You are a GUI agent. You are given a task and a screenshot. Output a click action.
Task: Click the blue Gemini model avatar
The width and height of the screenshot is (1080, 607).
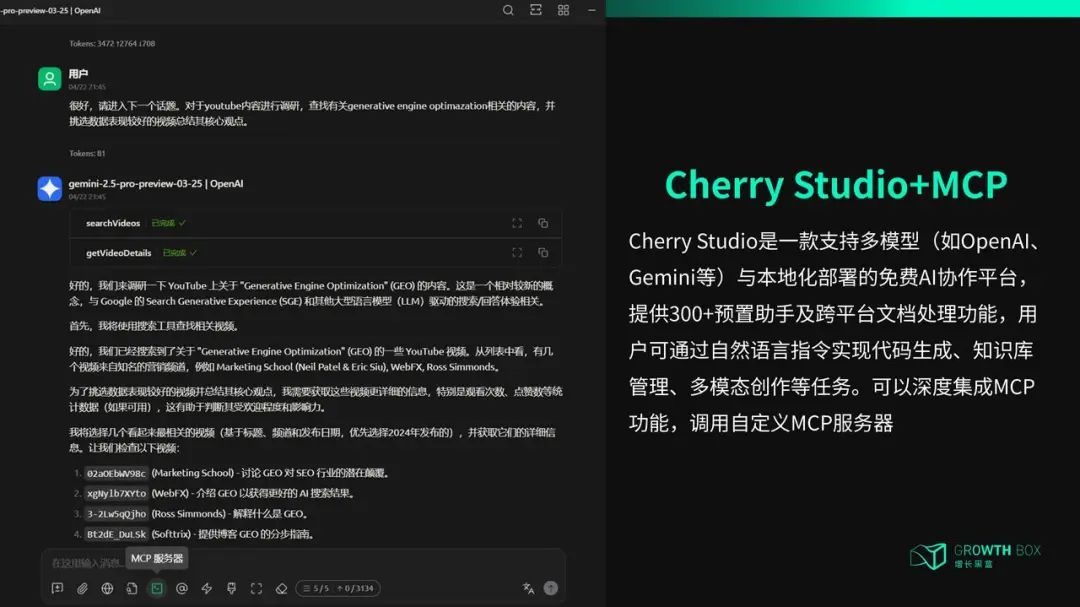click(x=50, y=189)
